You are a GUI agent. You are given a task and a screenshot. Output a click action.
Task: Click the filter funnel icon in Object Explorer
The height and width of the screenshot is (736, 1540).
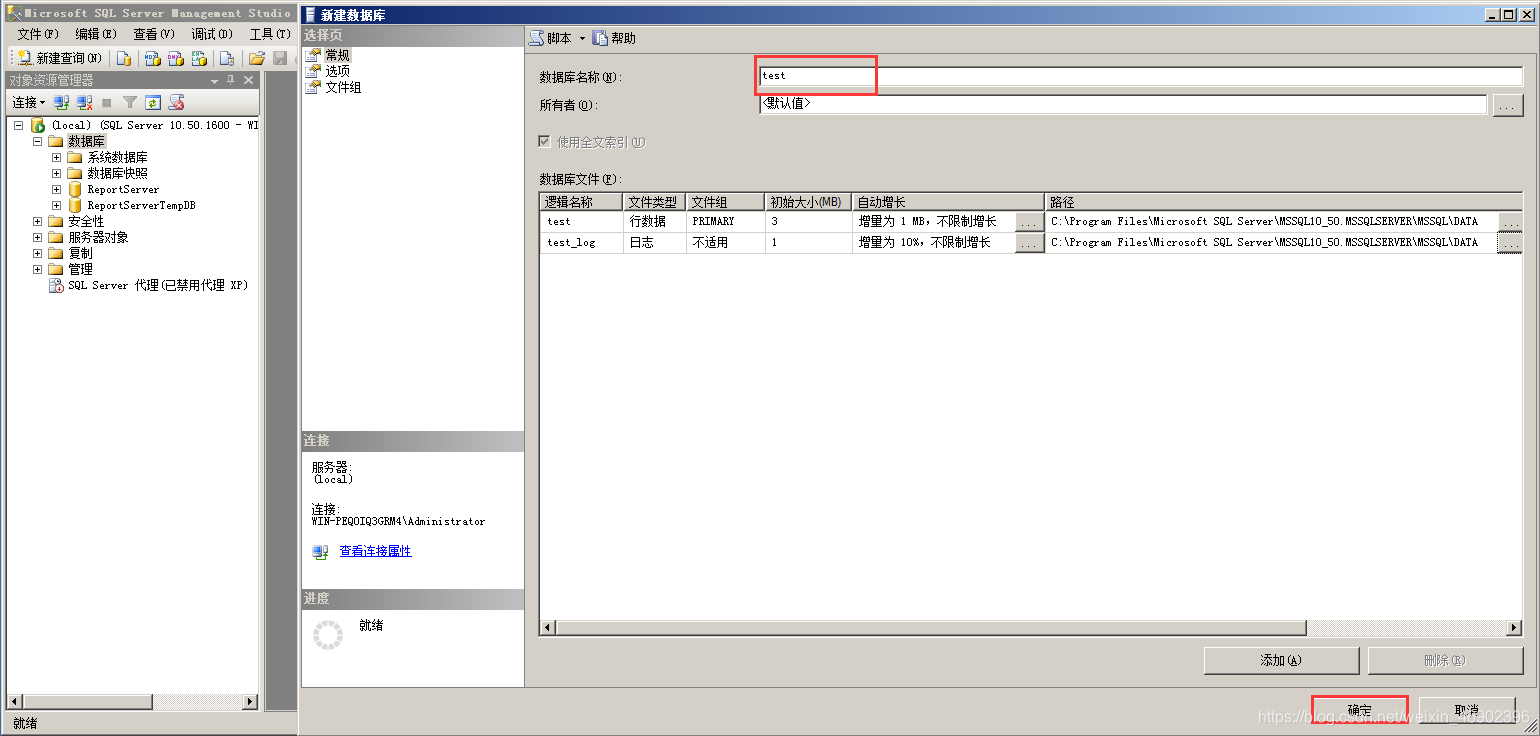point(130,102)
